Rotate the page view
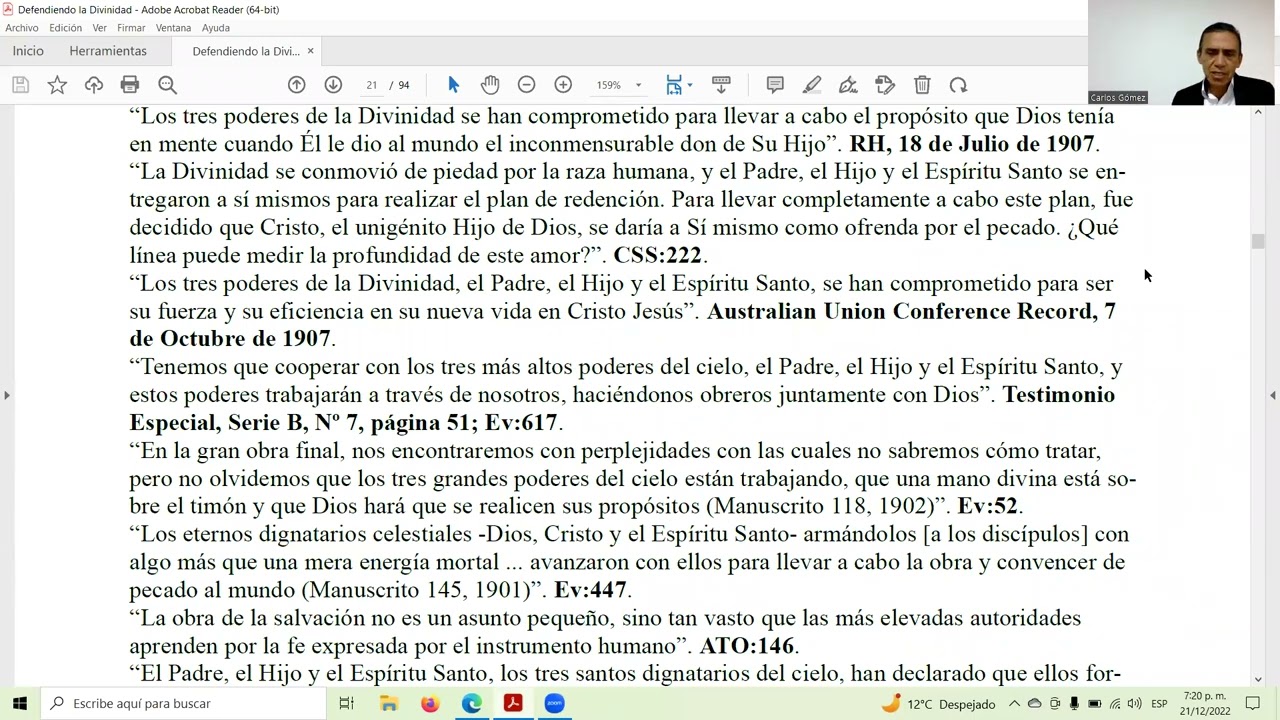The height and width of the screenshot is (720, 1280). pos(958,85)
